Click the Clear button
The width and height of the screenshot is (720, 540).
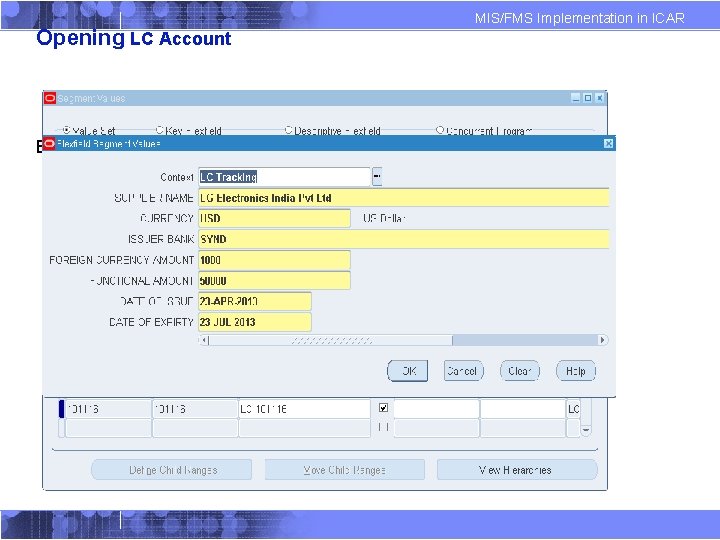pyautogui.click(x=520, y=371)
